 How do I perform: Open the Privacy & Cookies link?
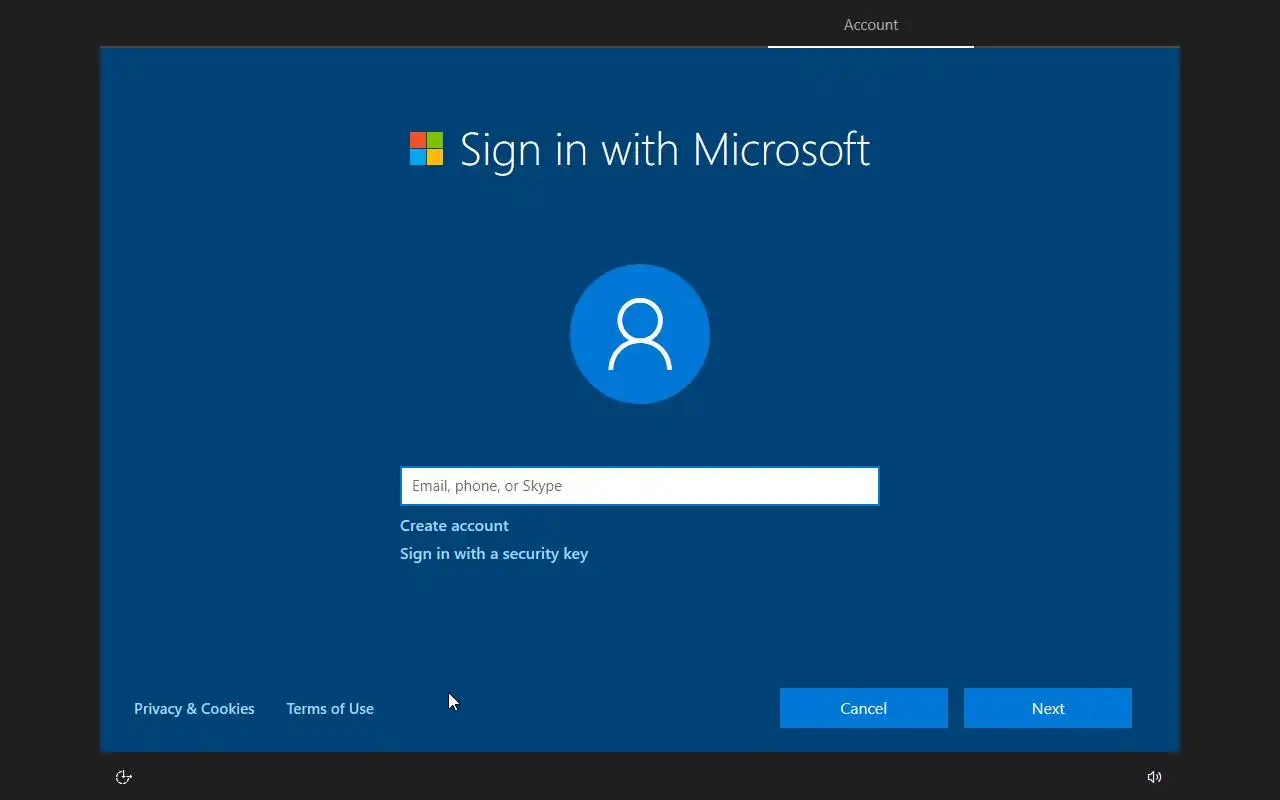point(194,708)
